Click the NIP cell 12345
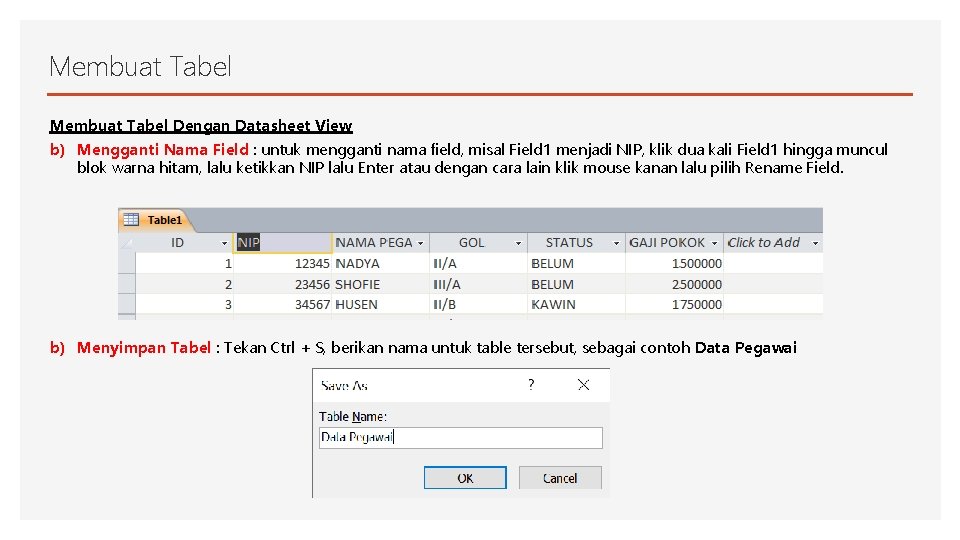 tap(283, 263)
